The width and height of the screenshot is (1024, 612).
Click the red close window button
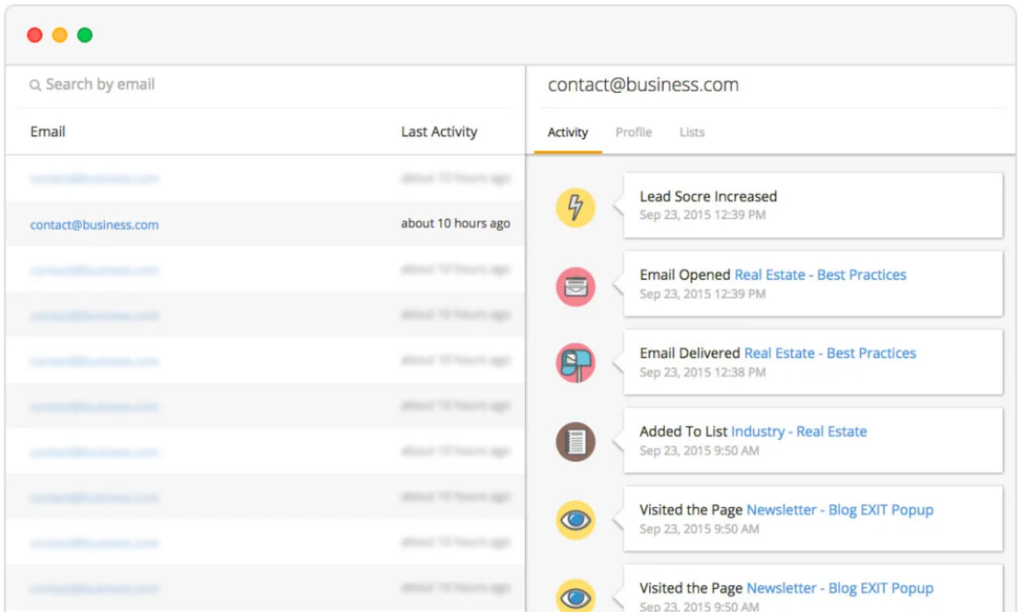coord(35,35)
